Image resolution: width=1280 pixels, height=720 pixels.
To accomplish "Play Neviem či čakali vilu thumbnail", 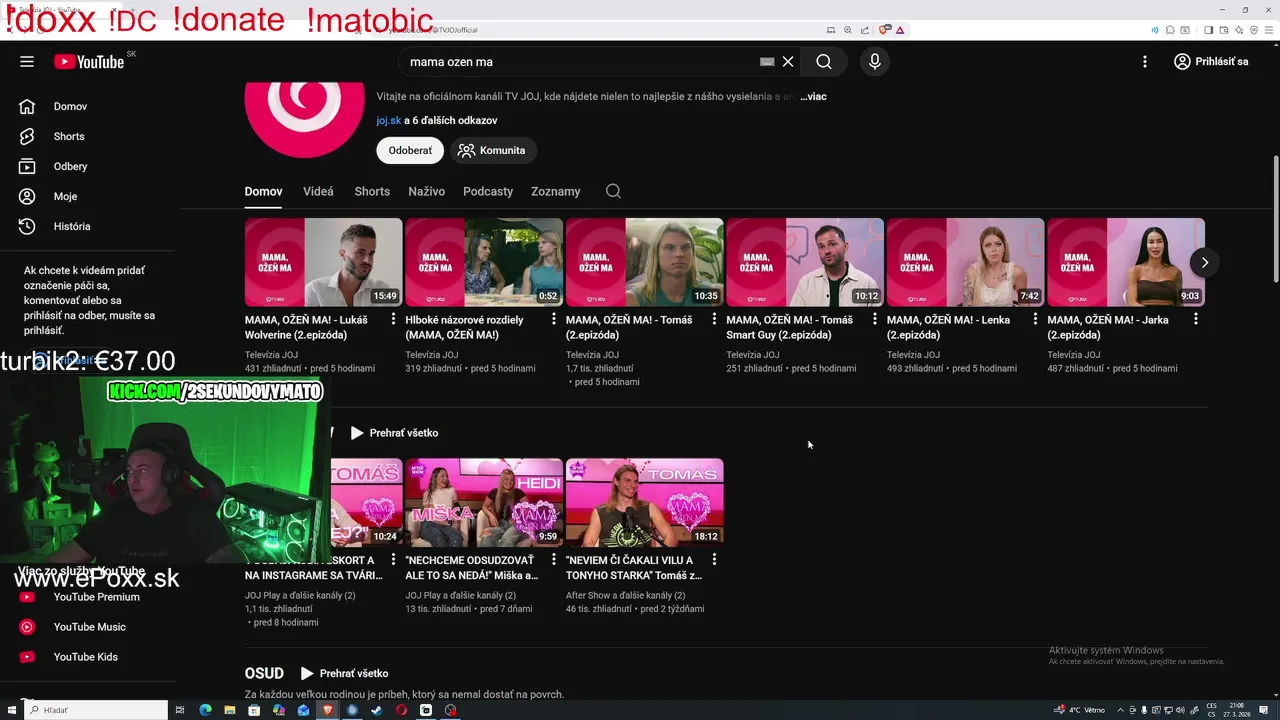I will (644, 502).
